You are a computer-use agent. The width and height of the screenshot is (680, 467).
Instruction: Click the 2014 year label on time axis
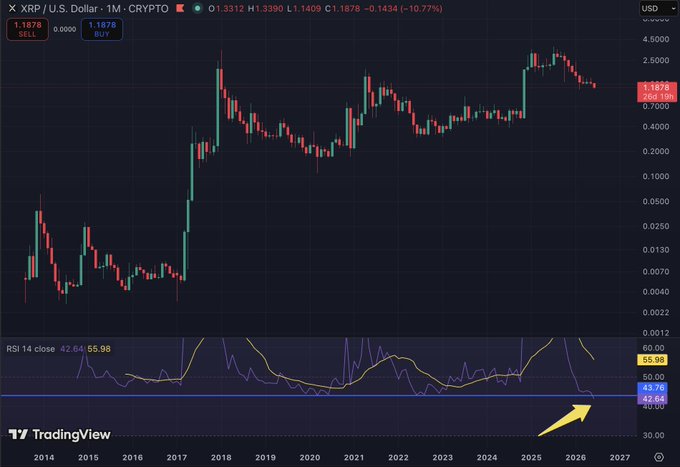point(44,457)
